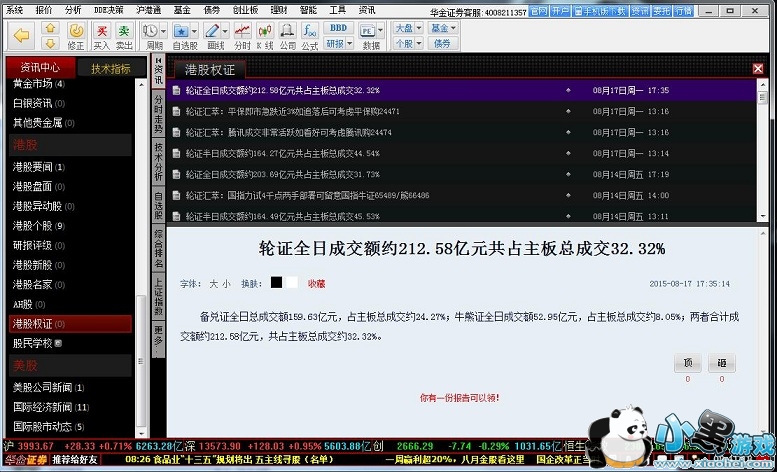The width and height of the screenshot is (777, 472).
Task: Click the yellow back arrow toolbar icon
Action: coord(22,35)
